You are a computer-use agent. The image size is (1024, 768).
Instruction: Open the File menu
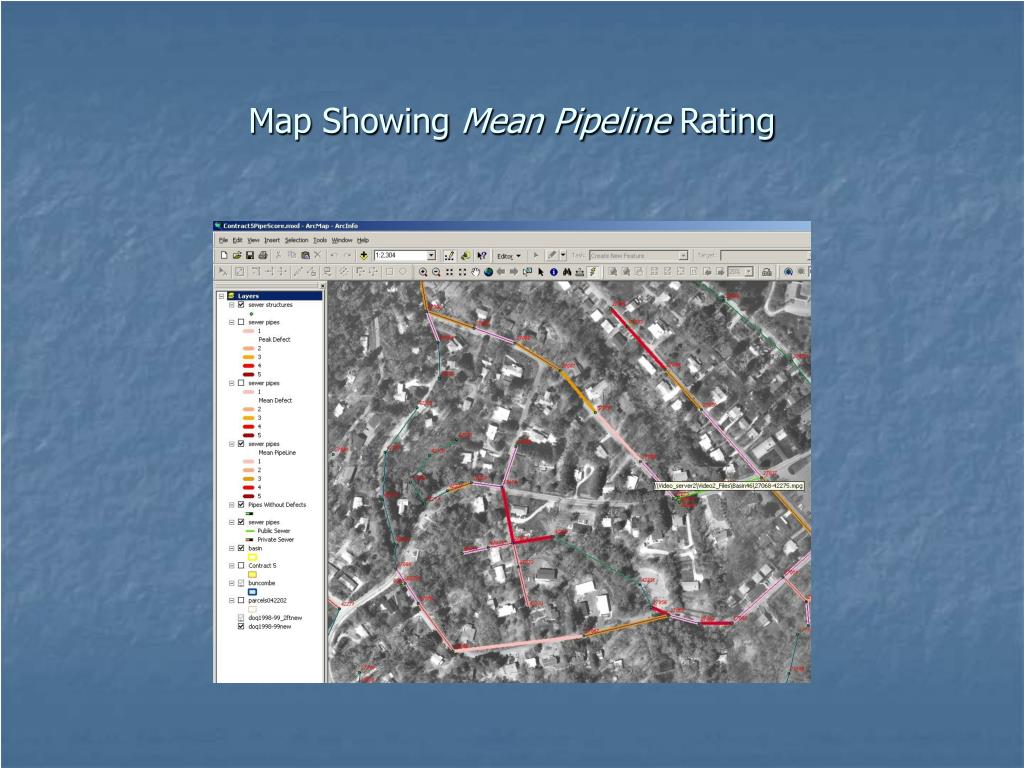223,240
